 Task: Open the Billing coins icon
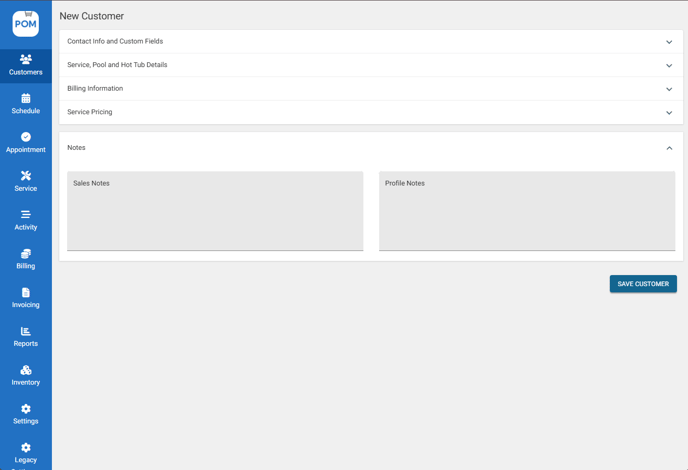click(x=26, y=254)
